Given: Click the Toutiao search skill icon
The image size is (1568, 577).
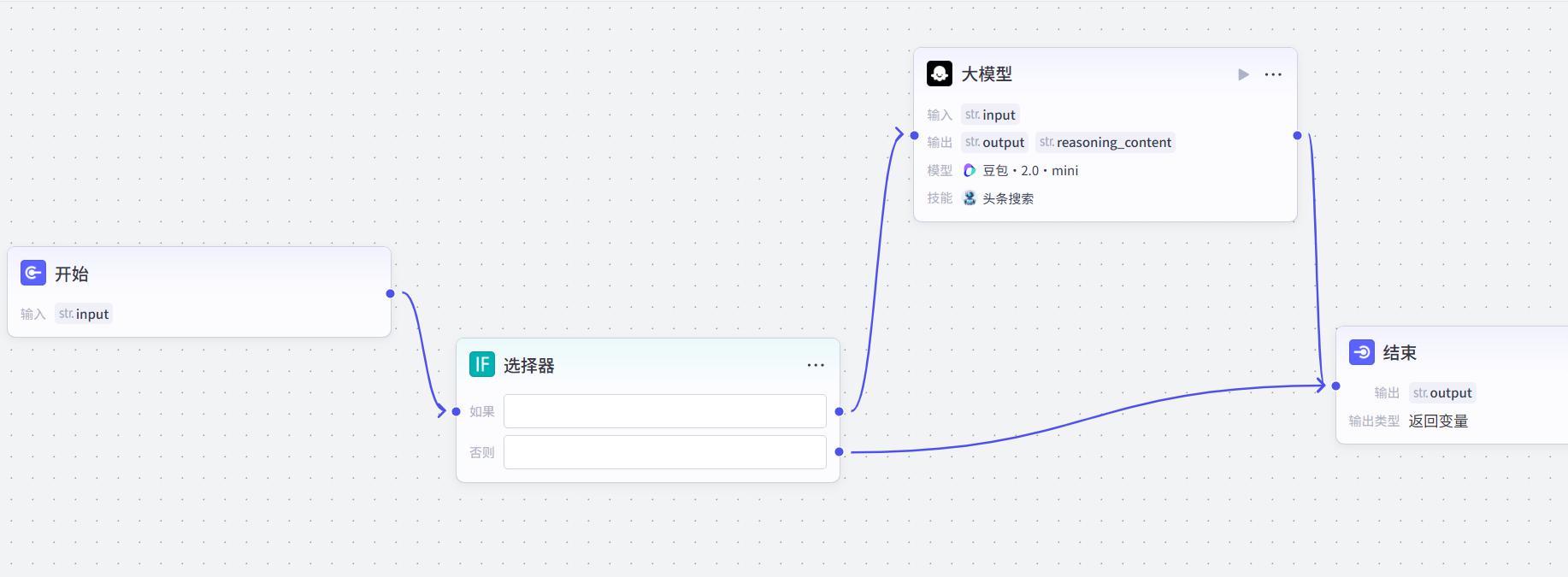Looking at the screenshot, I should tap(970, 197).
